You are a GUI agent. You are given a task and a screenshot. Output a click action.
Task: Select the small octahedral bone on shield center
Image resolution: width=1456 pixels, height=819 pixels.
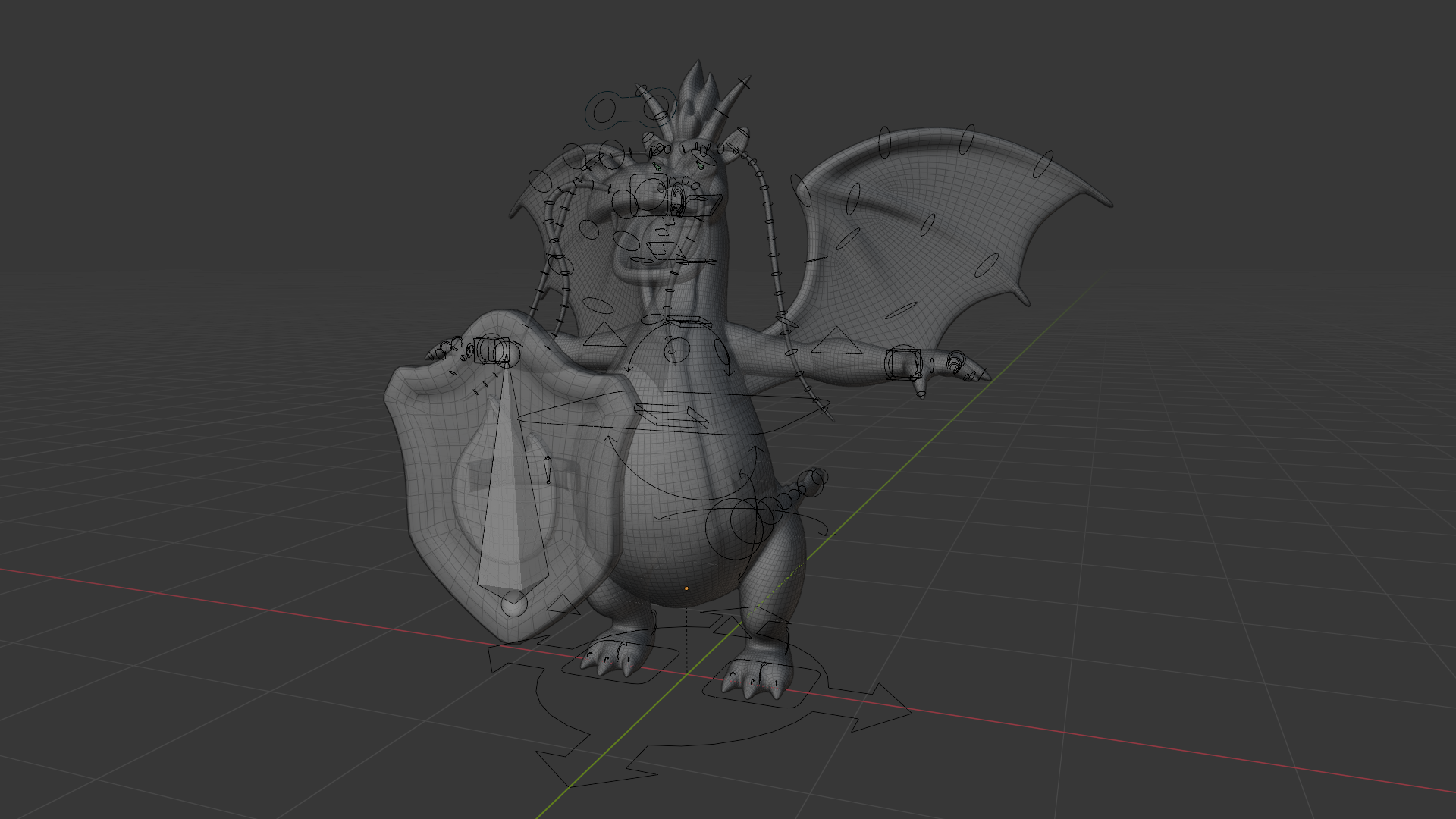coord(548,470)
